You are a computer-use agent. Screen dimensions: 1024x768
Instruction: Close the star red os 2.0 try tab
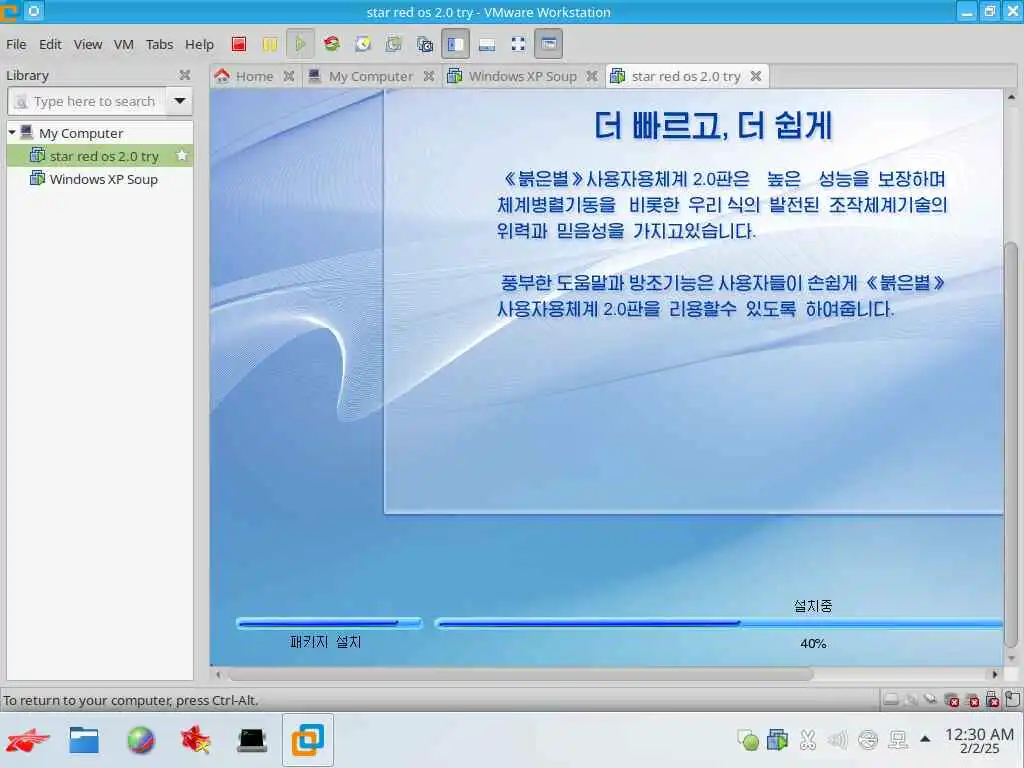(756, 76)
